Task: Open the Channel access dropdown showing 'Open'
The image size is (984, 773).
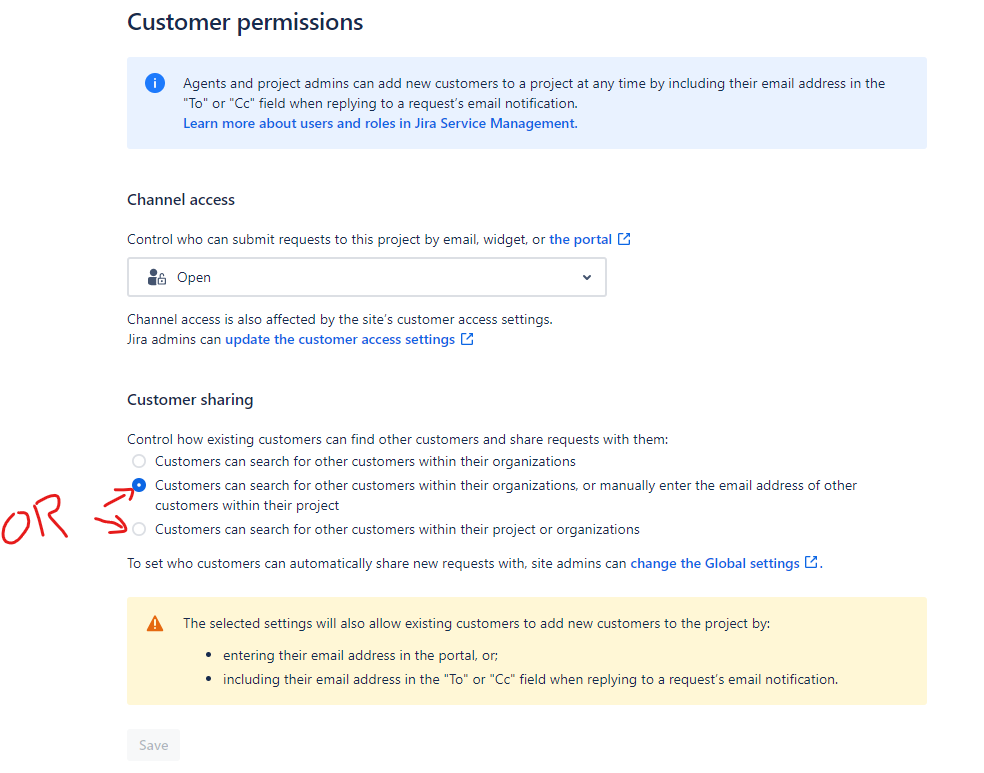Action: (366, 277)
